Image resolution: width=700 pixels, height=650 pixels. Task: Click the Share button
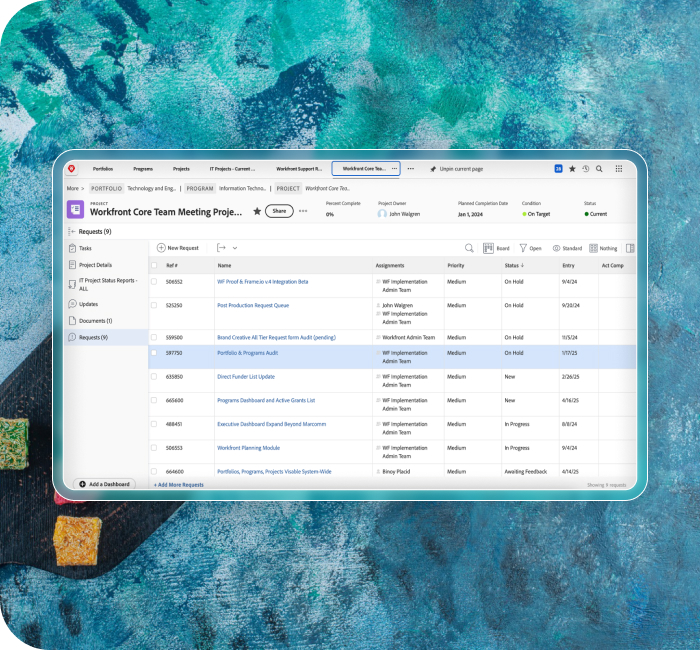tap(279, 211)
